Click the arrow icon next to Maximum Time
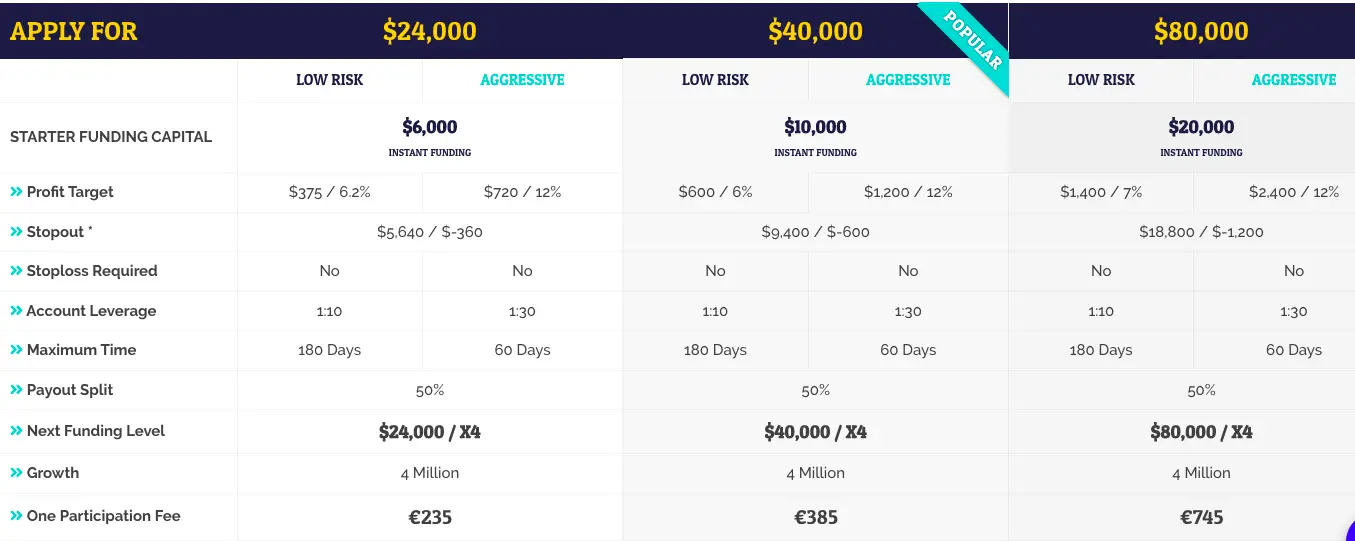The width and height of the screenshot is (1355, 541). pyautogui.click(x=16, y=350)
